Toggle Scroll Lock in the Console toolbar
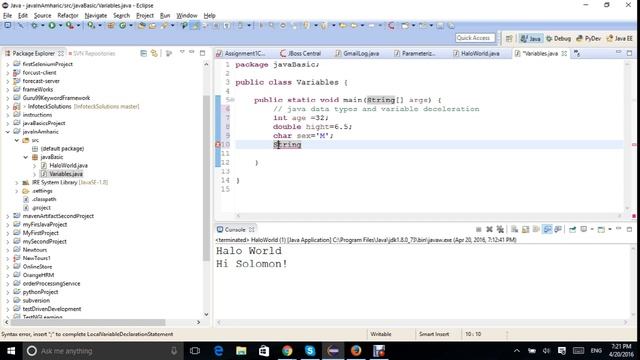Image resolution: width=640 pixels, height=360 pixels. tap(525, 229)
